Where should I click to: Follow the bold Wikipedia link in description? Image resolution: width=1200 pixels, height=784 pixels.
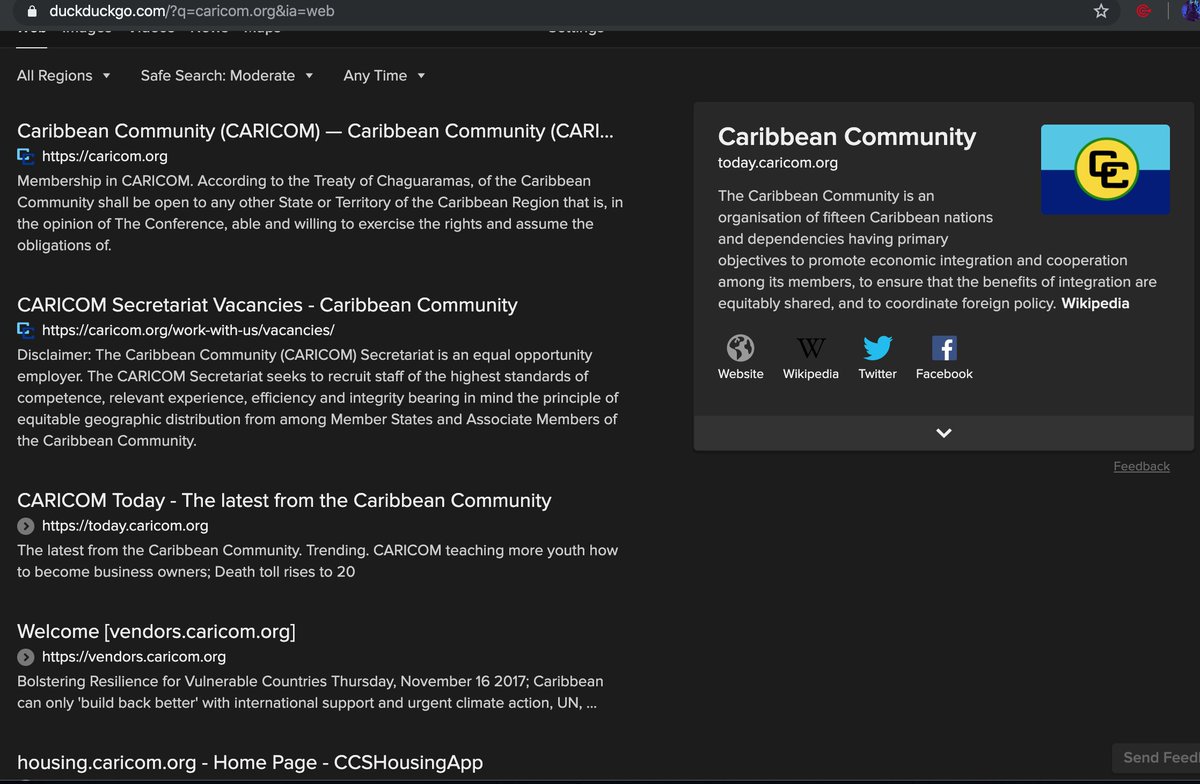point(1095,303)
